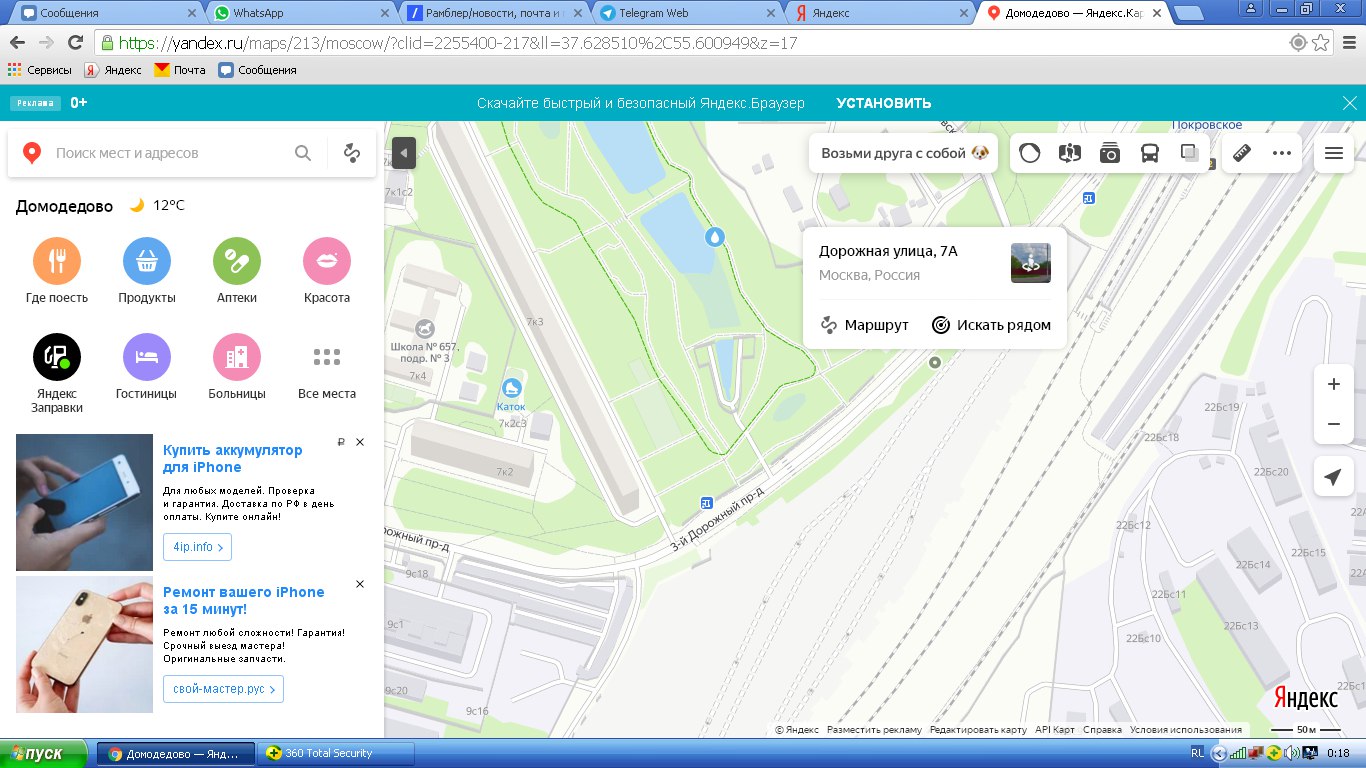Switch to the Рамблер/новости browser tab
The width and height of the screenshot is (1366, 768).
click(494, 13)
